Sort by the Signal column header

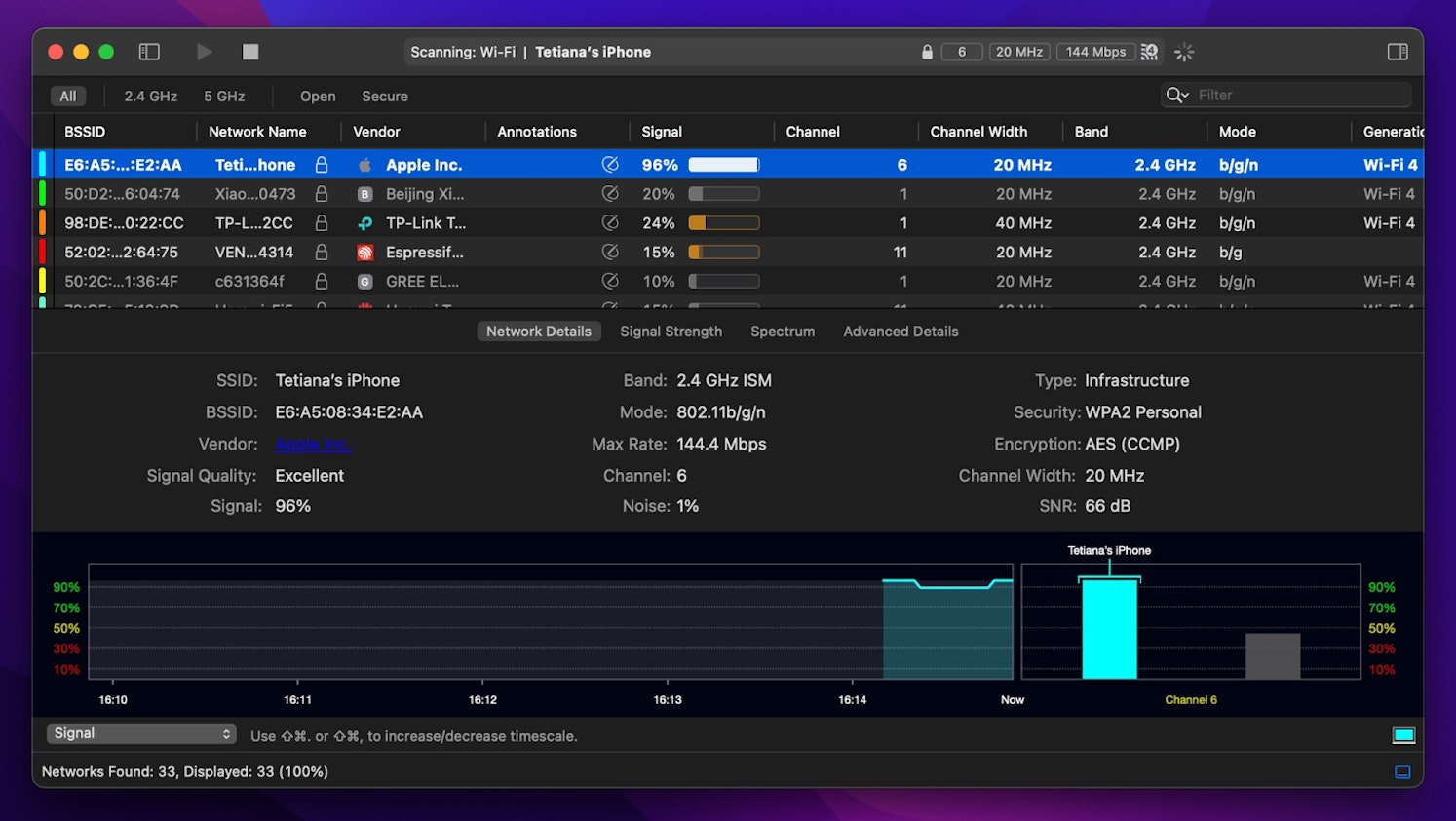coord(662,132)
